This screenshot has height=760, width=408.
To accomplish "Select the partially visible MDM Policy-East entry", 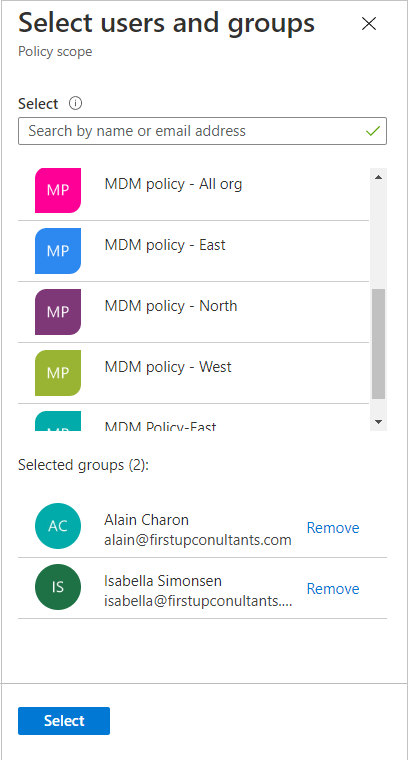I will [x=193, y=418].
